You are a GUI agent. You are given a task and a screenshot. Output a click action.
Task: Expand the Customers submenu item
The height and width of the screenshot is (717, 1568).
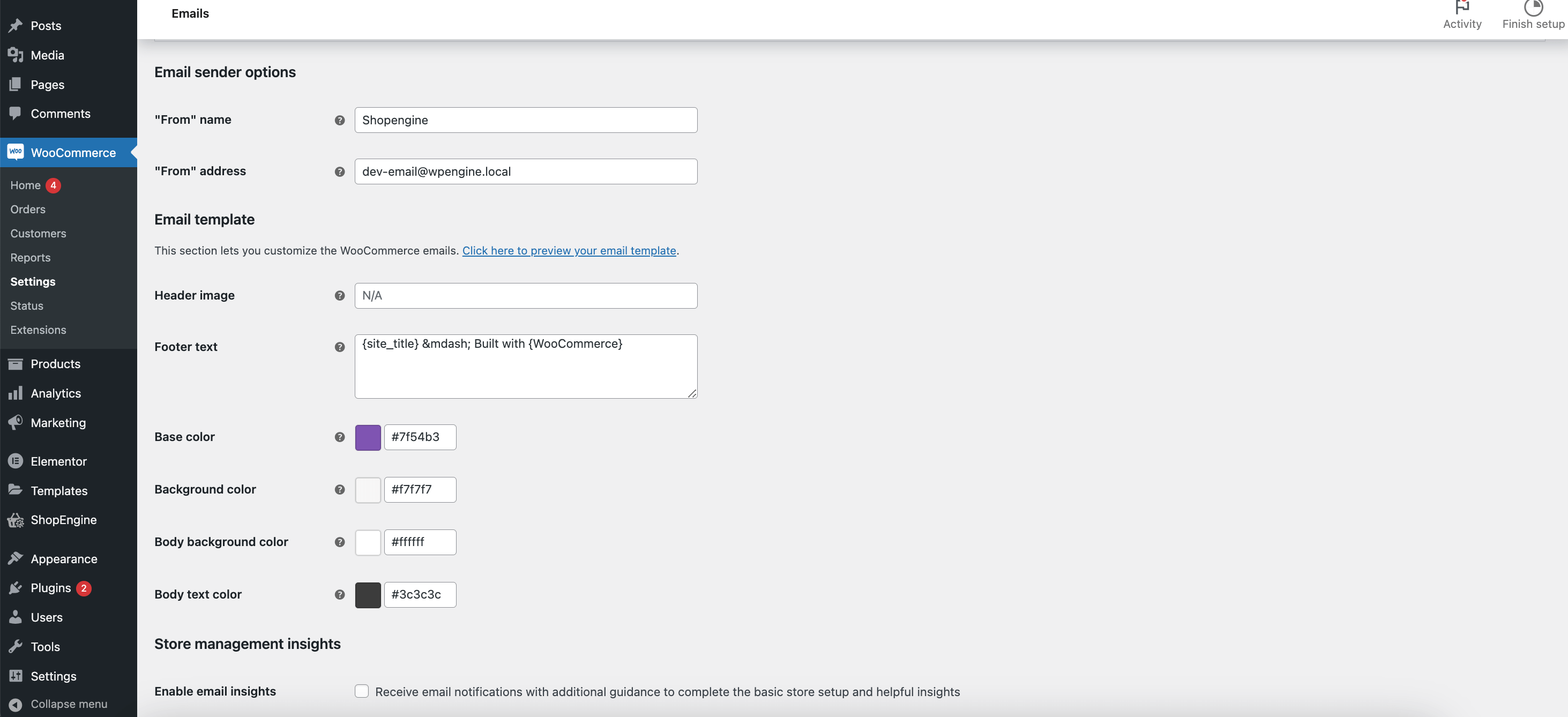click(x=38, y=232)
